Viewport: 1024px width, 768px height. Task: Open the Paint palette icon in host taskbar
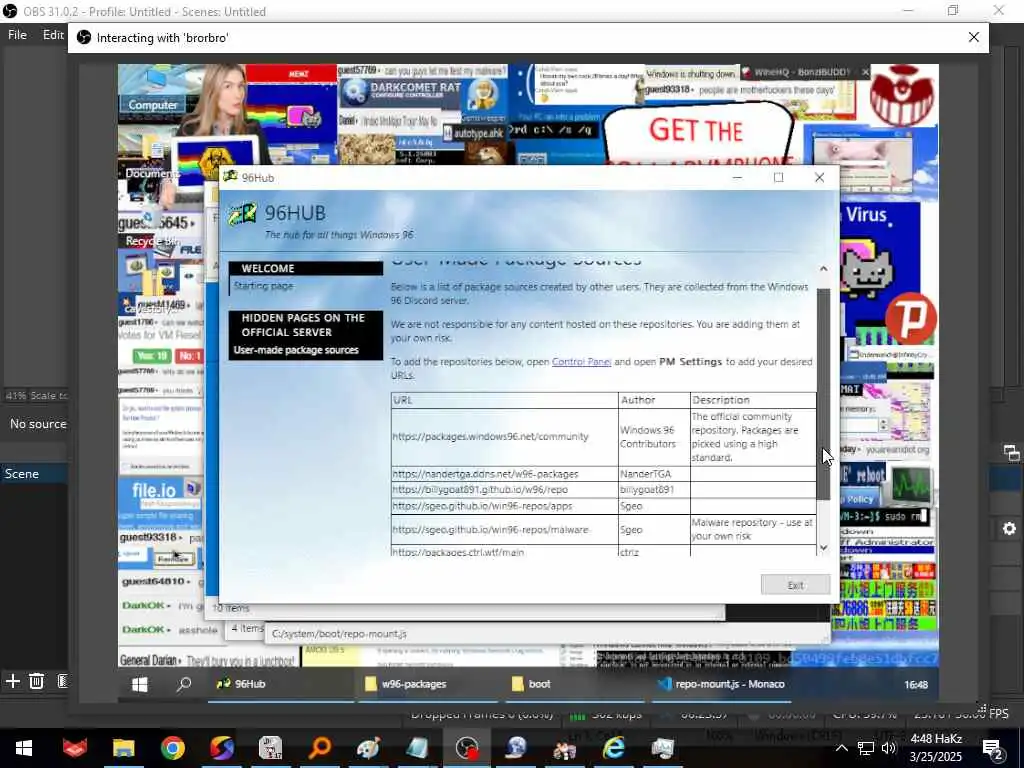[368, 748]
